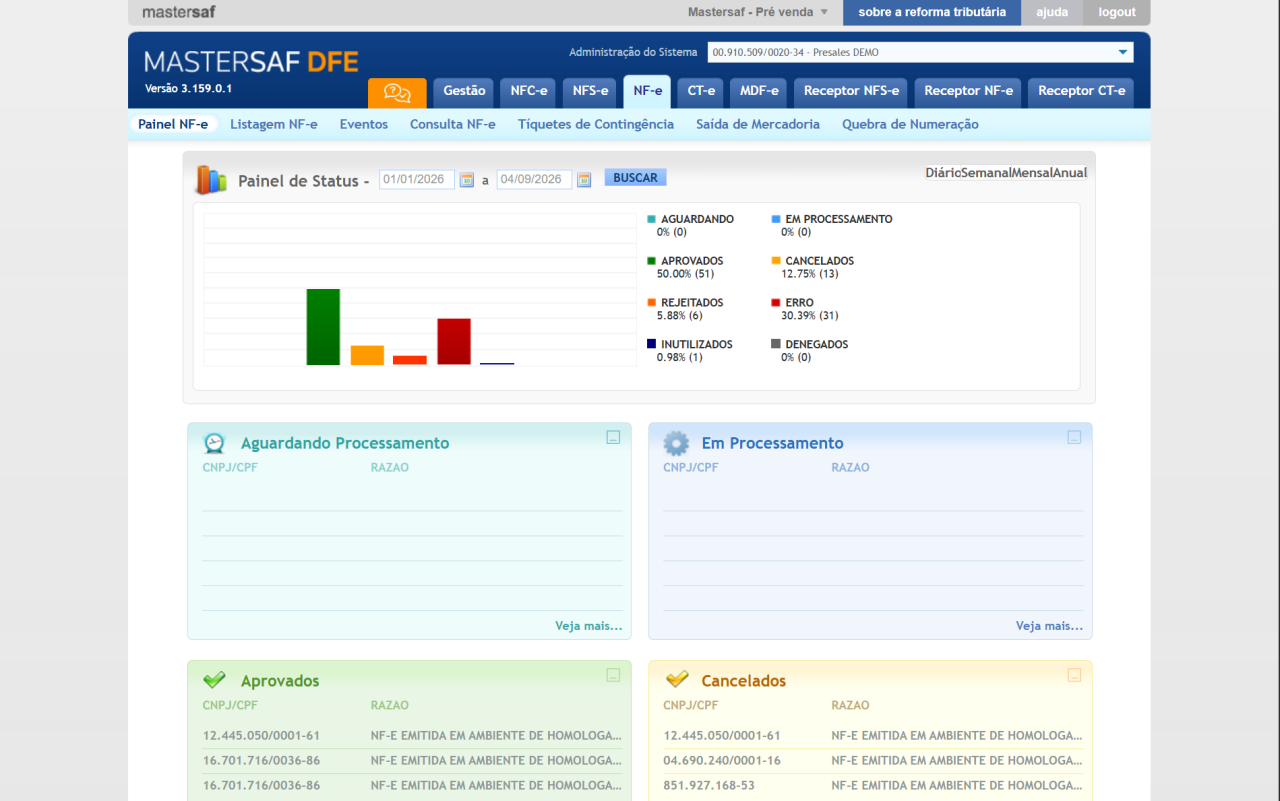
Task: Click the BUSCAR button
Action: 635,178
